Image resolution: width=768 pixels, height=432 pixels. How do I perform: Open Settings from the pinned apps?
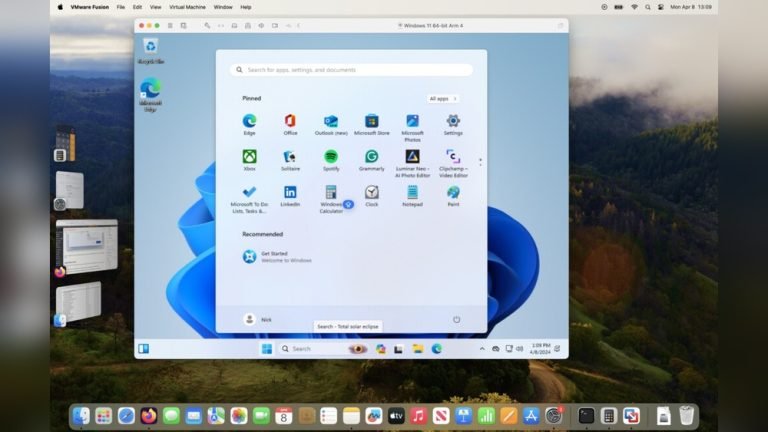click(453, 124)
